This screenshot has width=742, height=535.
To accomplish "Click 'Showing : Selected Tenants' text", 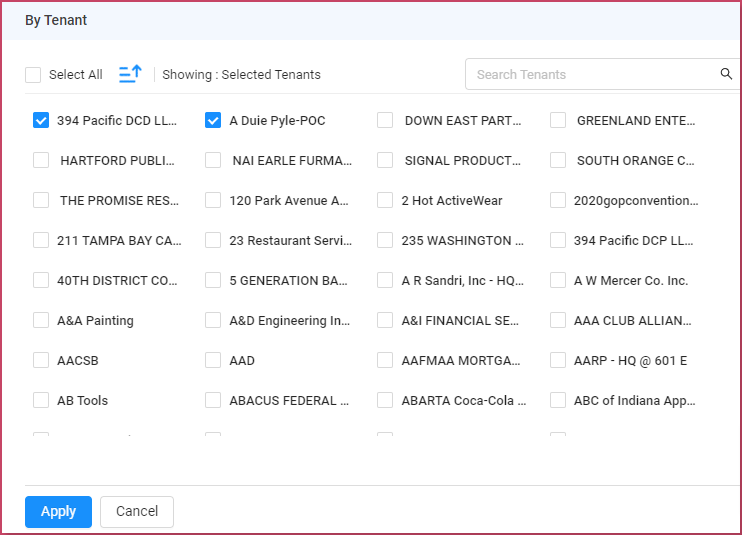I will pyautogui.click(x=241, y=75).
